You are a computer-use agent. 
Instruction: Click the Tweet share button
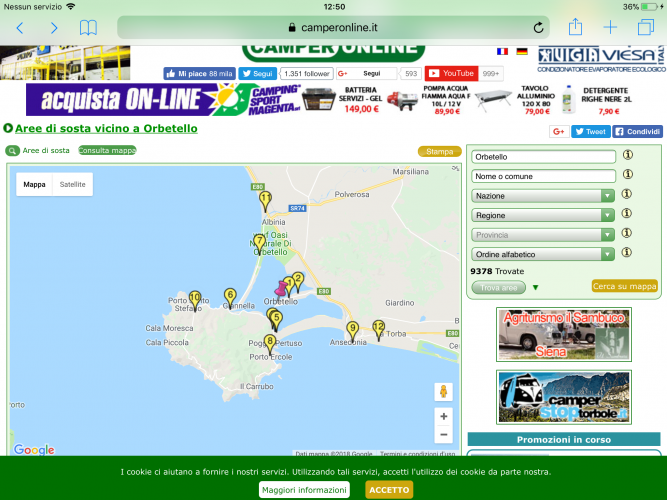[x=590, y=132]
